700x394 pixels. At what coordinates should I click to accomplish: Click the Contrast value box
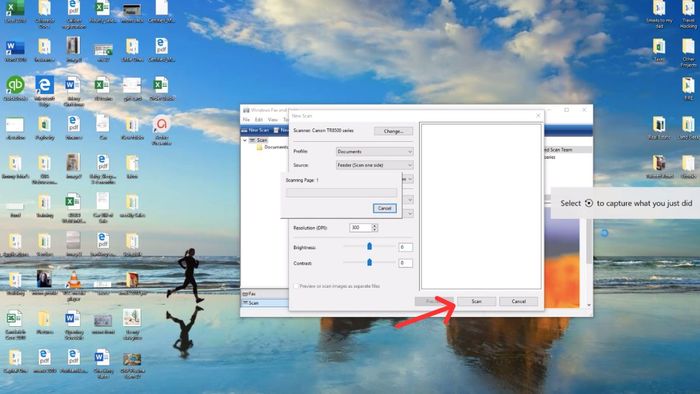tap(405, 263)
